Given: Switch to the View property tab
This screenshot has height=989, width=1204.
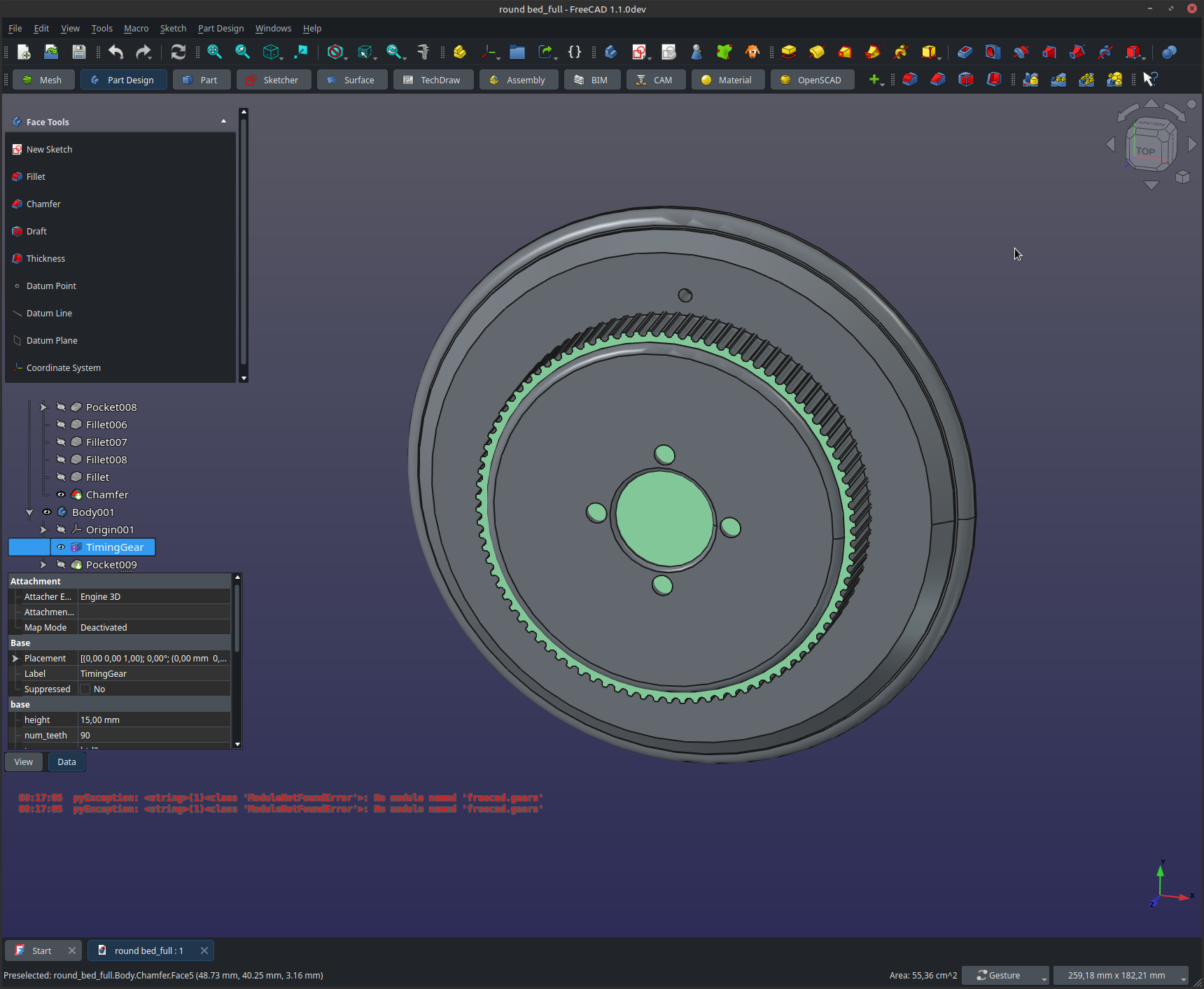Looking at the screenshot, I should [24, 762].
